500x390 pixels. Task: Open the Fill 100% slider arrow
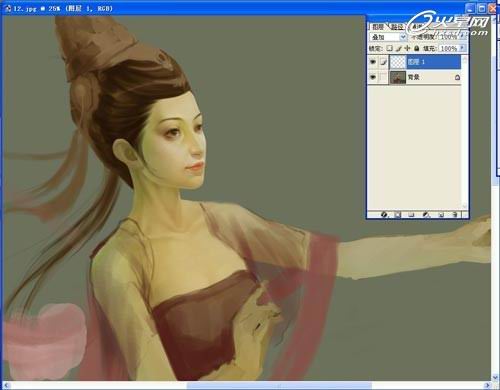tap(462, 48)
